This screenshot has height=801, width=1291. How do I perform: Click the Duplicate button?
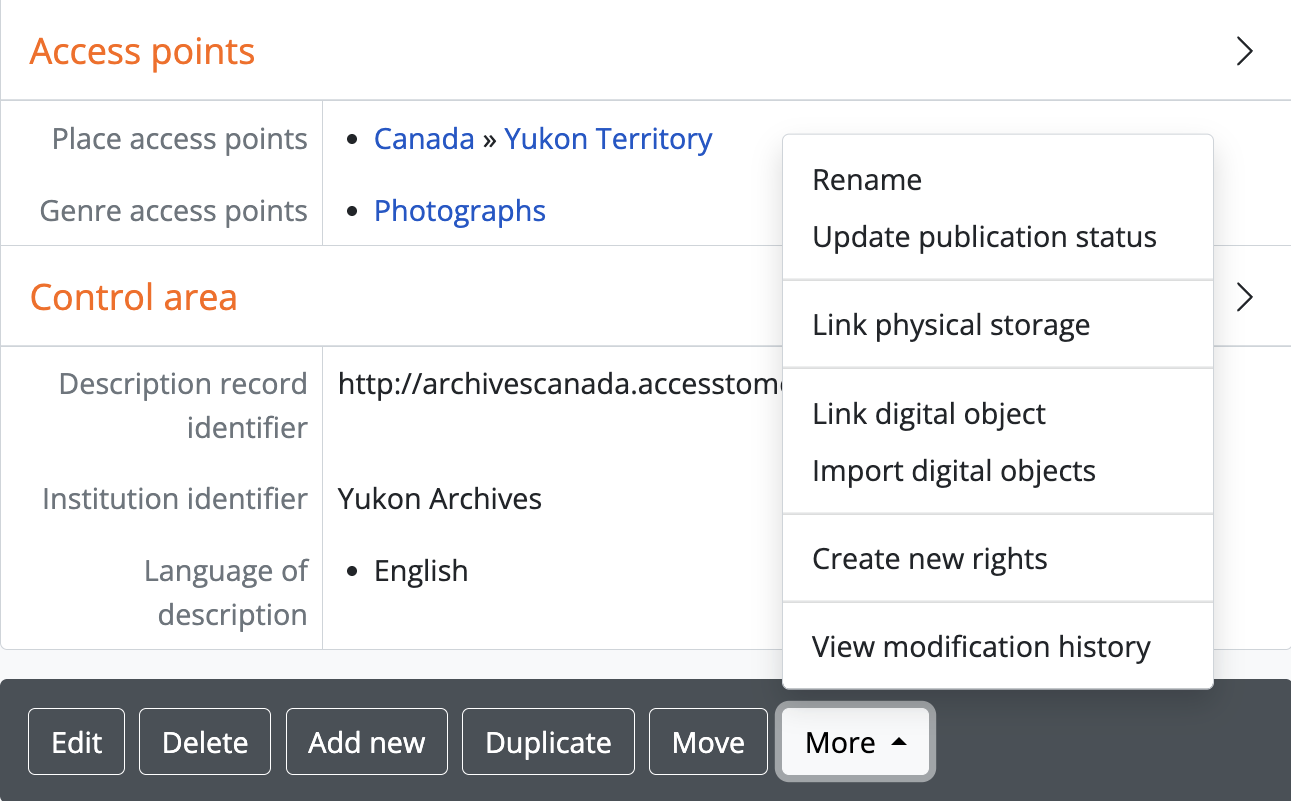click(x=548, y=743)
